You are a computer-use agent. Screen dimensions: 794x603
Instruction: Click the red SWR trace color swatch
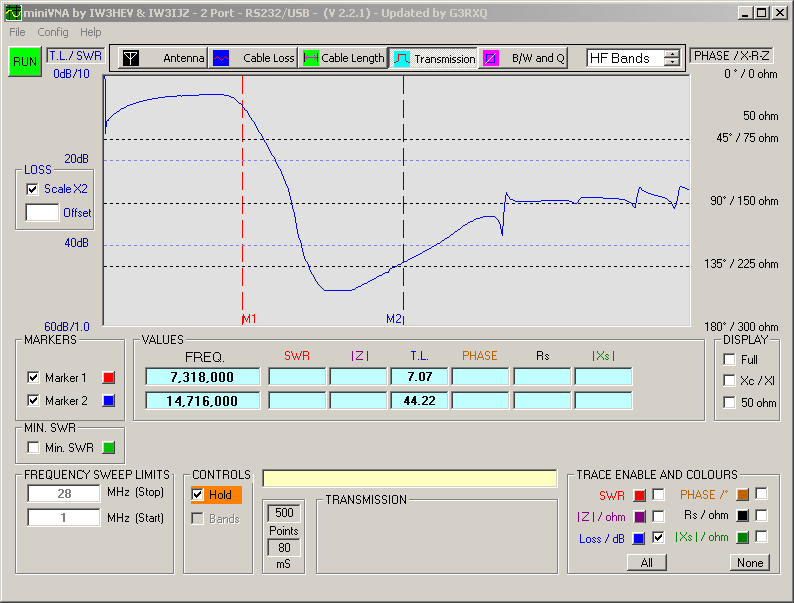coord(640,495)
